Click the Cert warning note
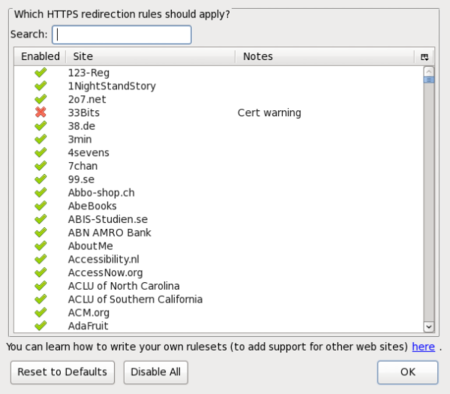The image size is (450, 394). (x=269, y=113)
